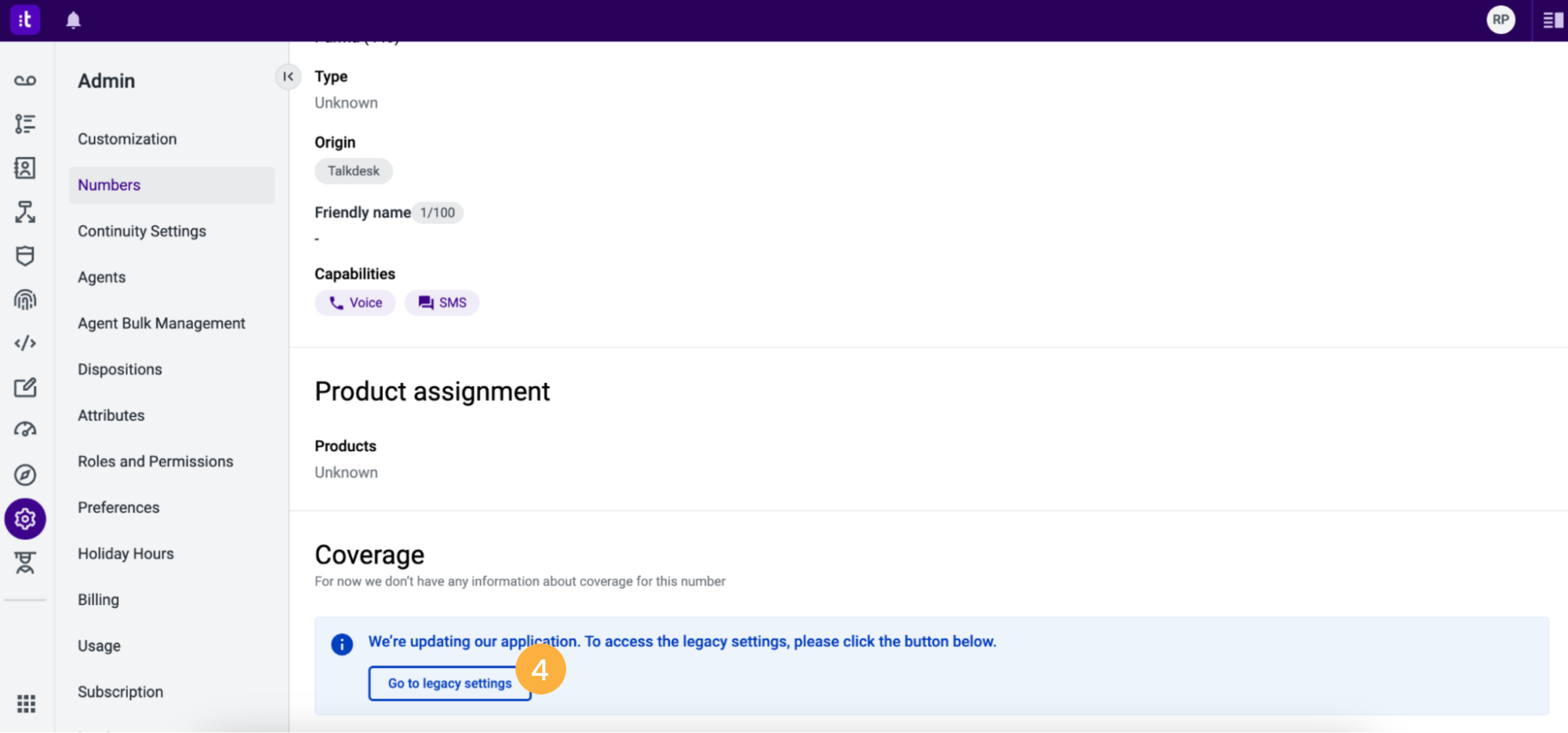This screenshot has height=733, width=1568.
Task: Open Attributes in Admin menu
Action: (111, 415)
